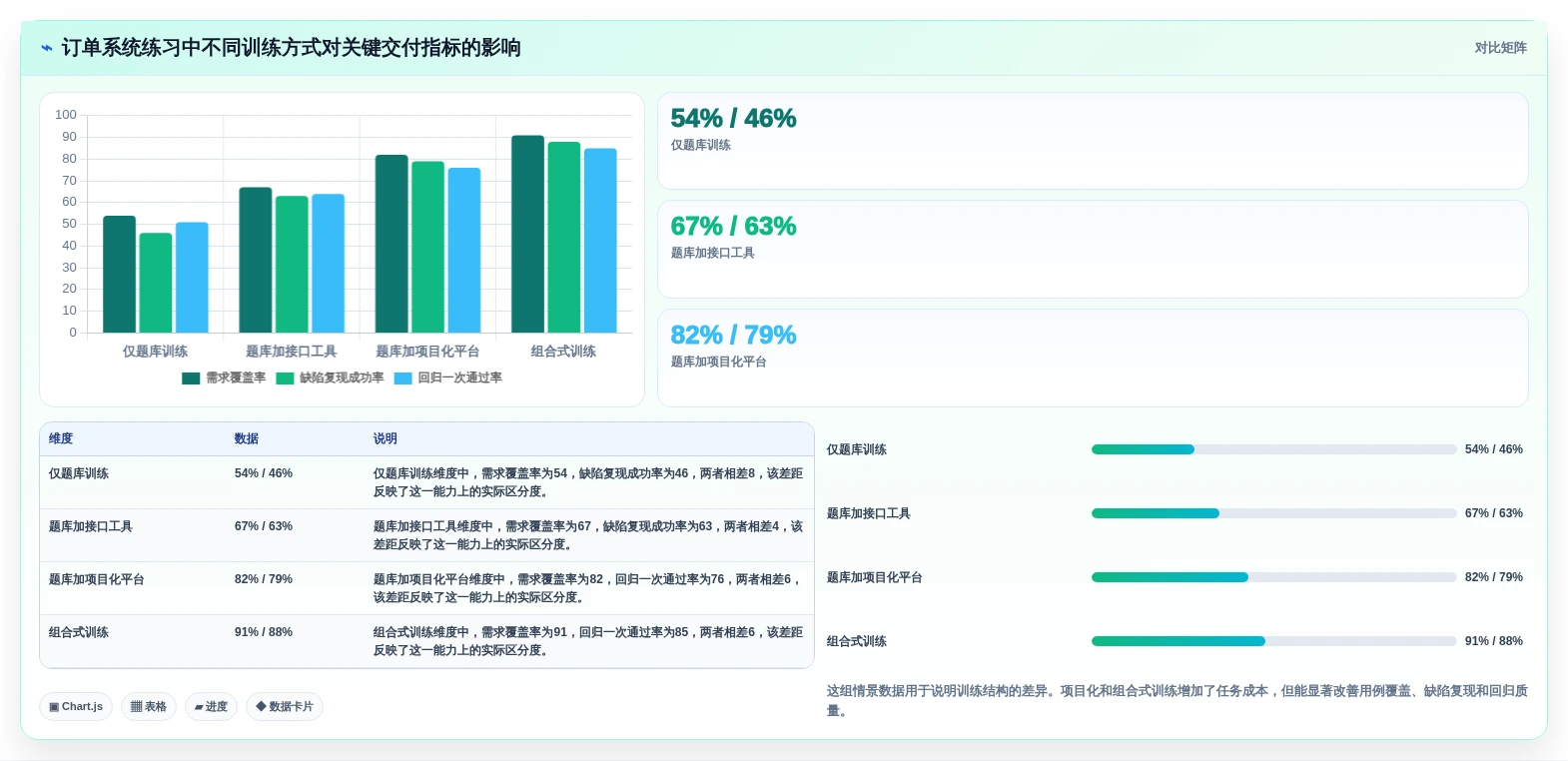Viewport: 1568px width, 761px height.
Task: Click the 题库加项目化平台 progress bar
Action: 1273,577
